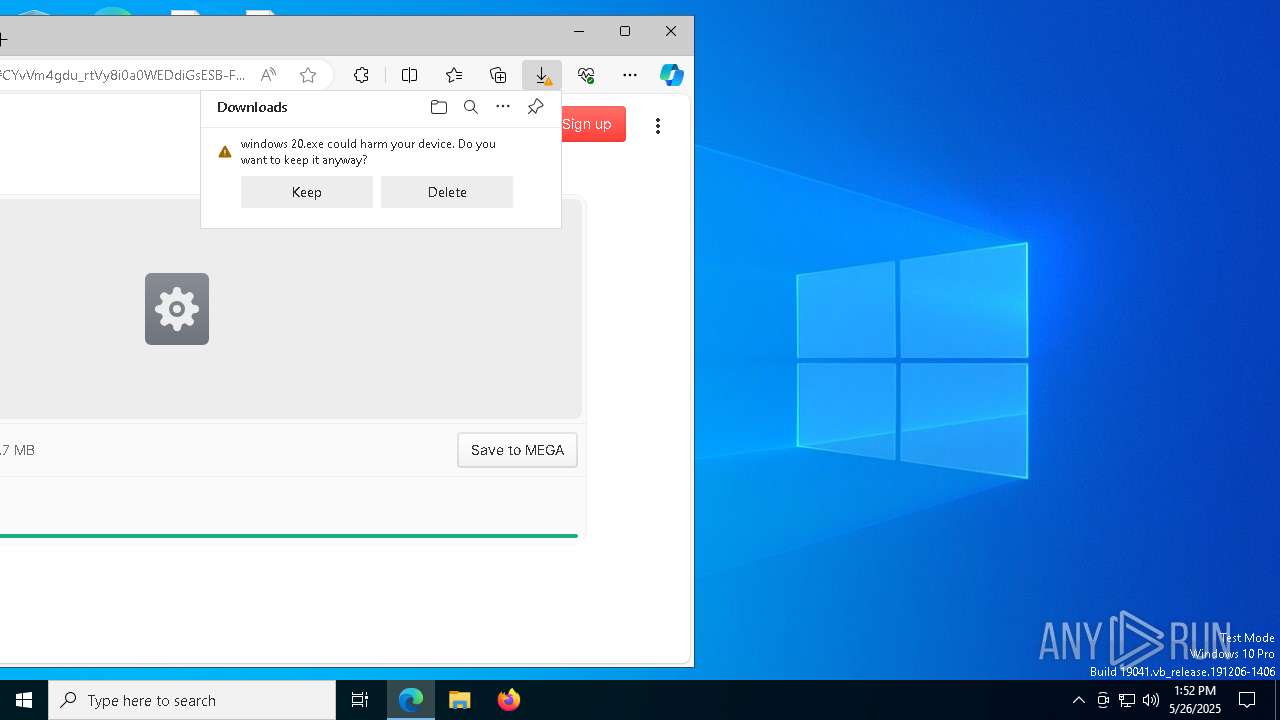
Task: Toggle the Downloads toolbar icon
Action: coord(542,75)
